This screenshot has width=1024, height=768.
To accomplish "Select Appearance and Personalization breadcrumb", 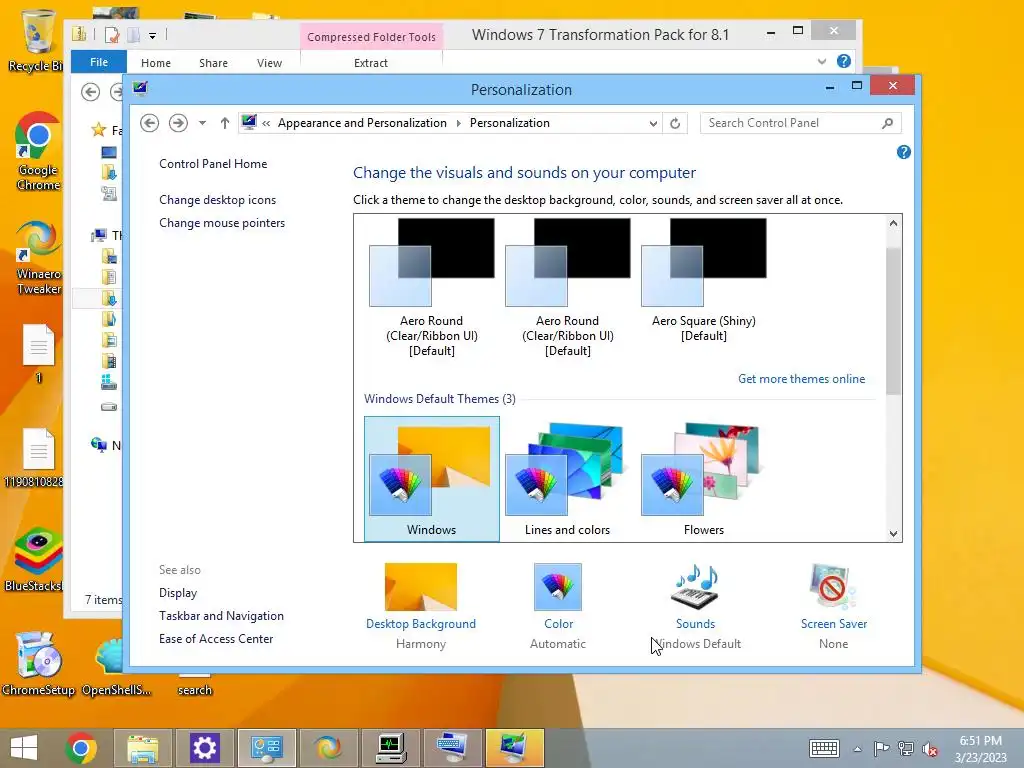I will click(x=362, y=123).
